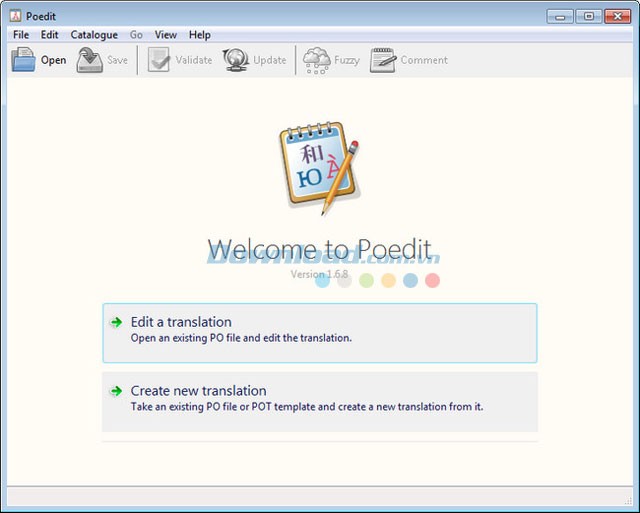Viewport: 640px width, 513px height.
Task: Select the "Create new translation" option text
Action: coord(198,391)
